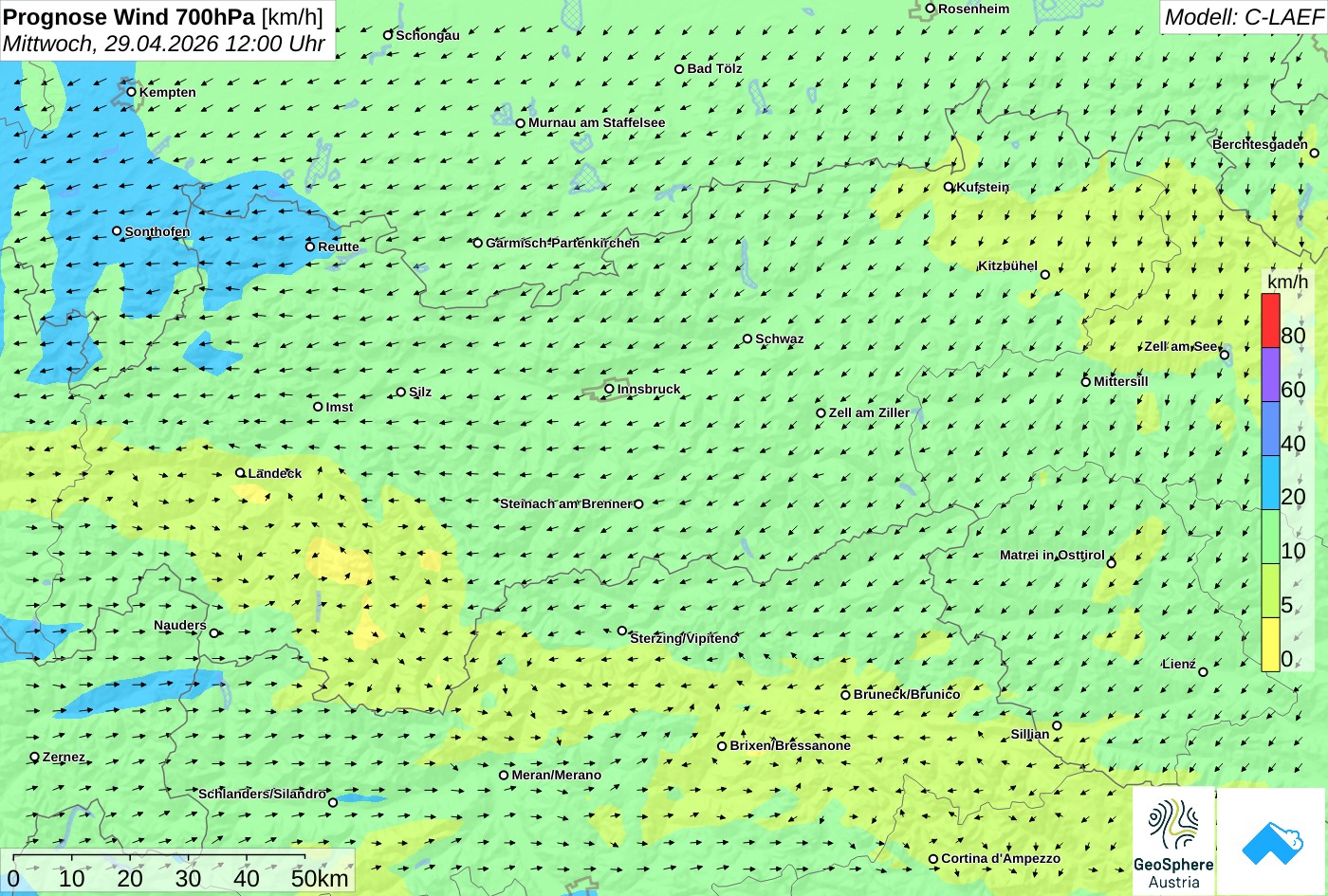Screen dimensions: 1328x896
Task: Click the 'Prognose Wind 700hPa' title
Action: pyautogui.click(x=129, y=16)
